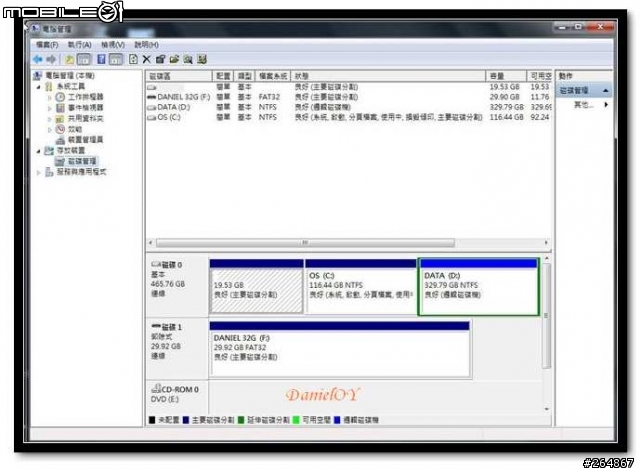
Task: Click the CD-ROM 0 DVD (E:) label
Action: pyautogui.click(x=177, y=395)
